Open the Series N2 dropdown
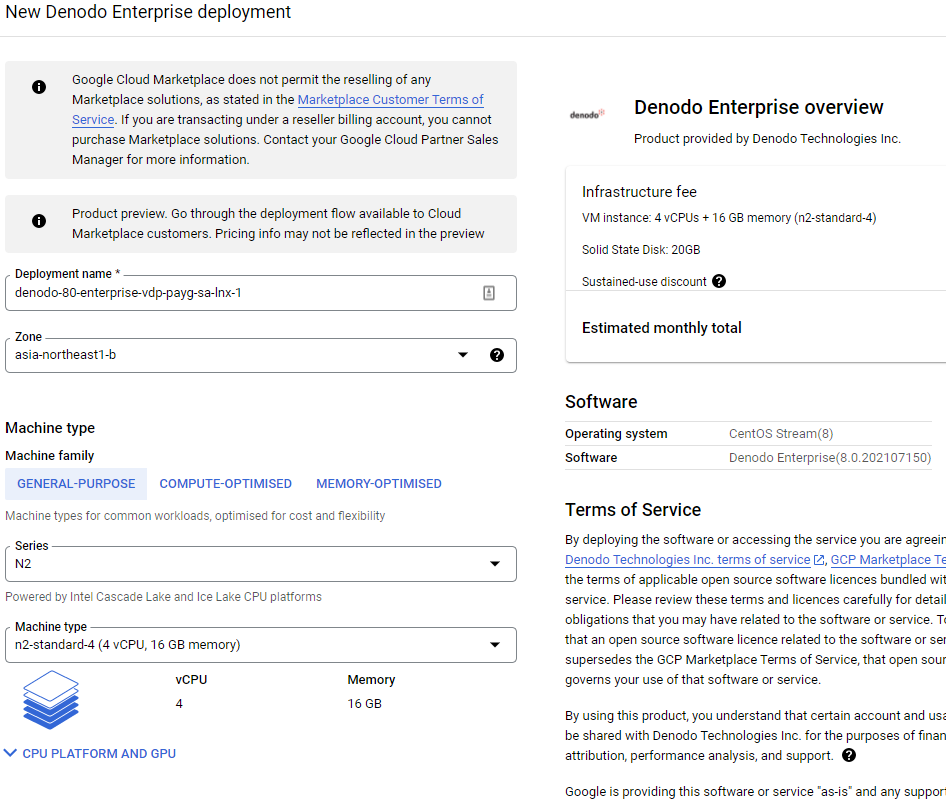Image resolution: width=946 pixels, height=802 pixels. coord(261,564)
